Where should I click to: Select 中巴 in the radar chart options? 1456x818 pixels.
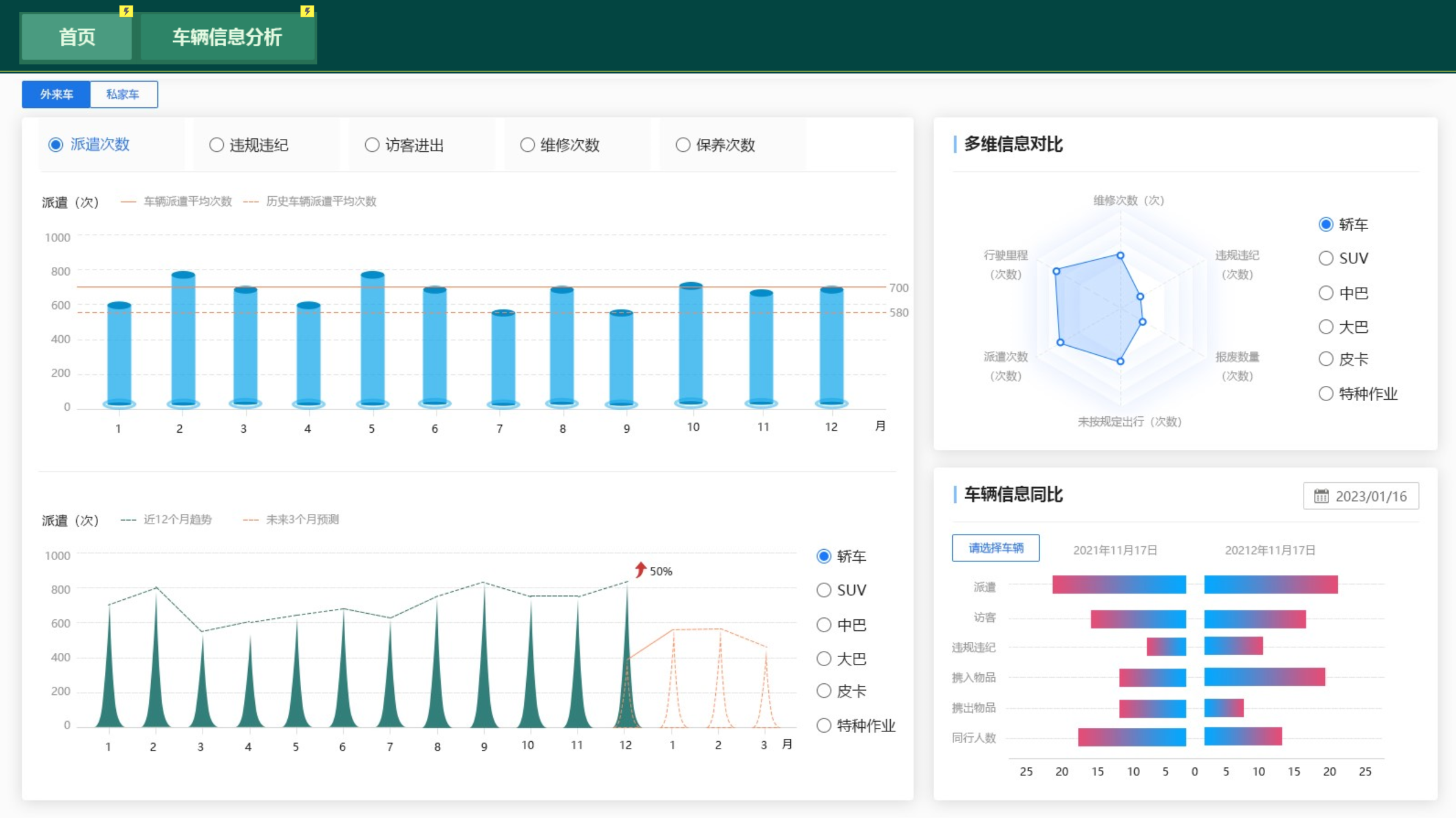(1343, 293)
